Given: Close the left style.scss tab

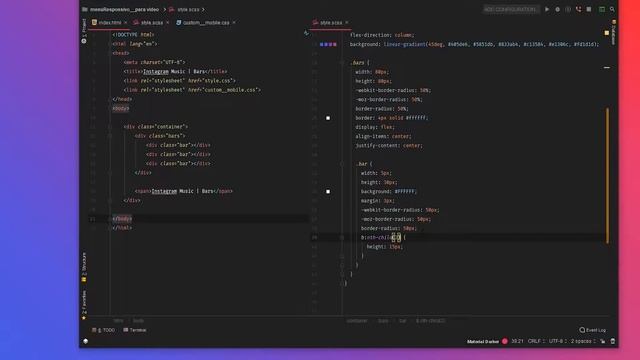Looking at the screenshot, I should [x=167, y=23].
